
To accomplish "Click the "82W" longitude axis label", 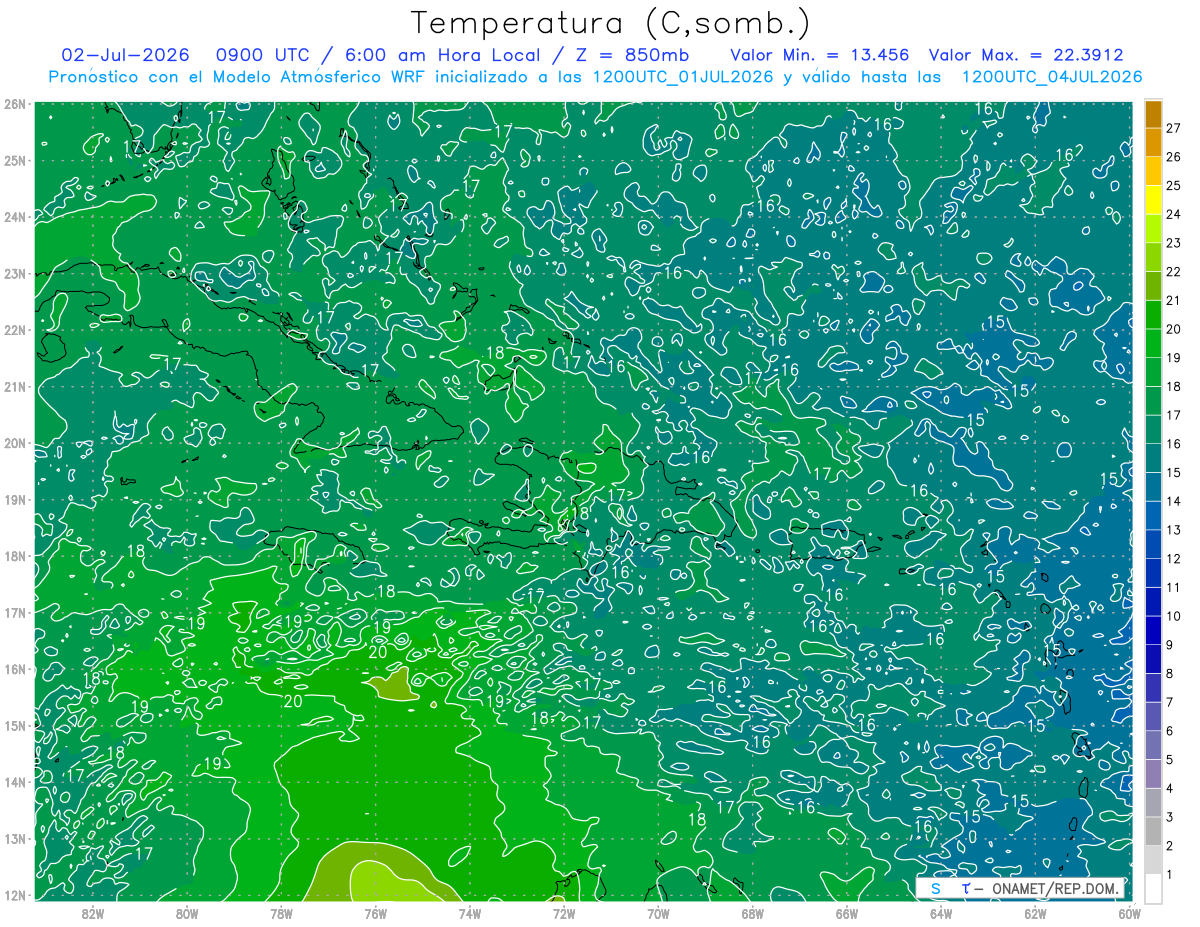I will tap(92, 913).
